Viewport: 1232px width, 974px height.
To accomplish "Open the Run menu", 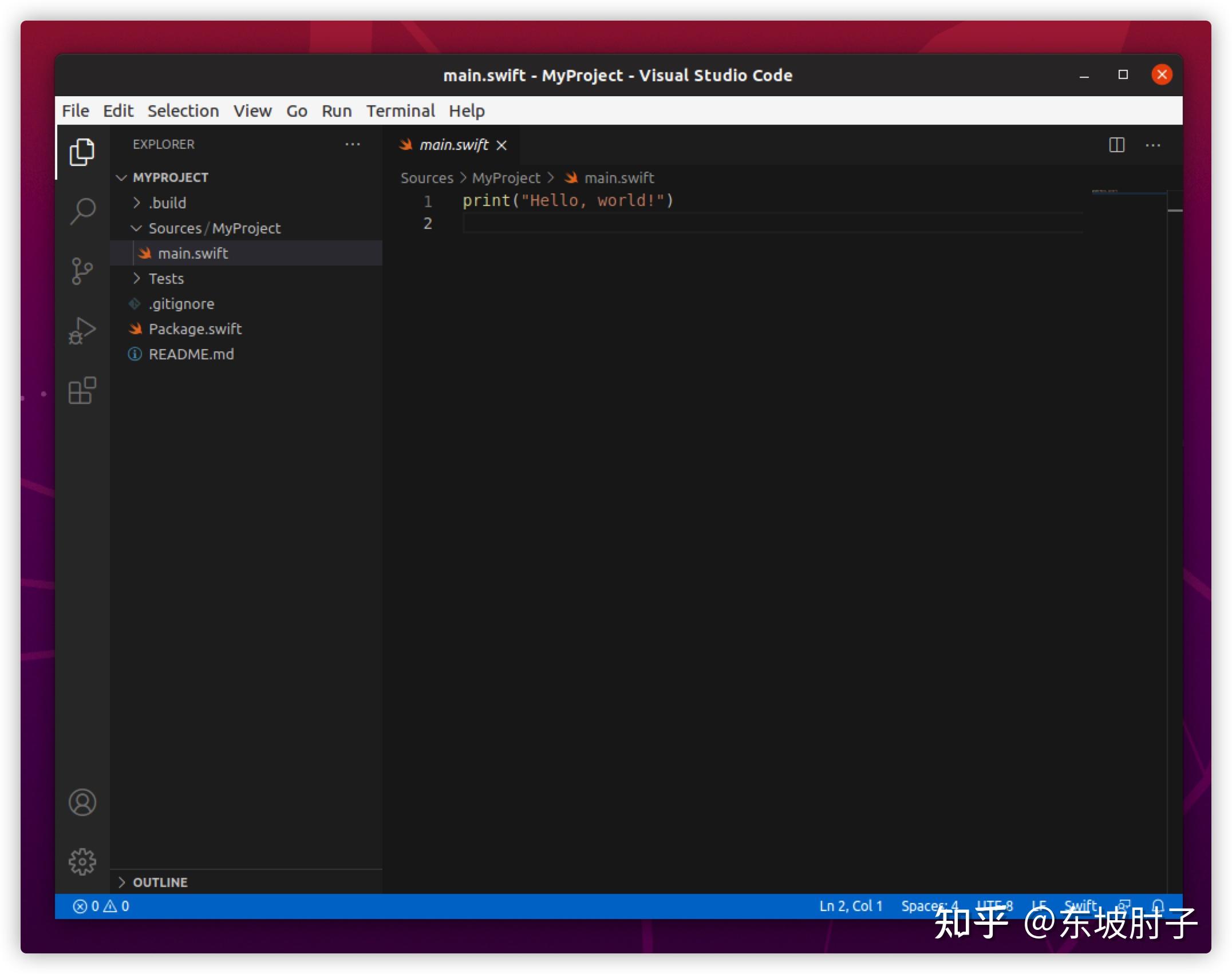I will pyautogui.click(x=337, y=110).
